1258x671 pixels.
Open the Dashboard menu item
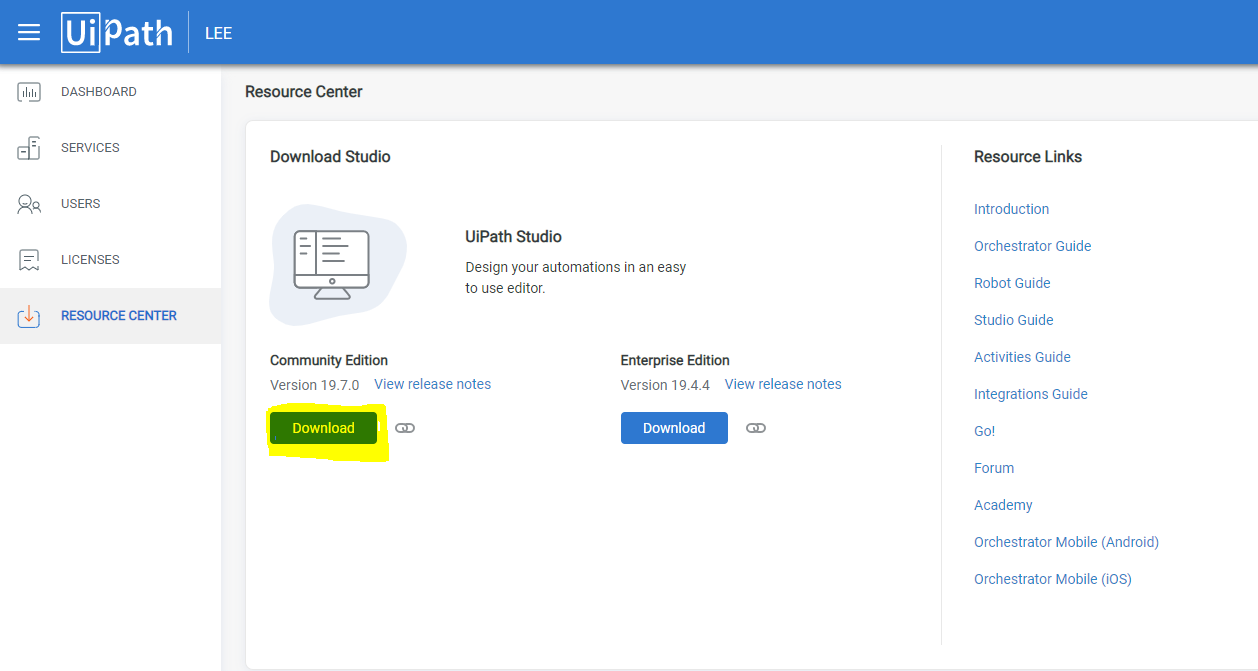pos(99,92)
